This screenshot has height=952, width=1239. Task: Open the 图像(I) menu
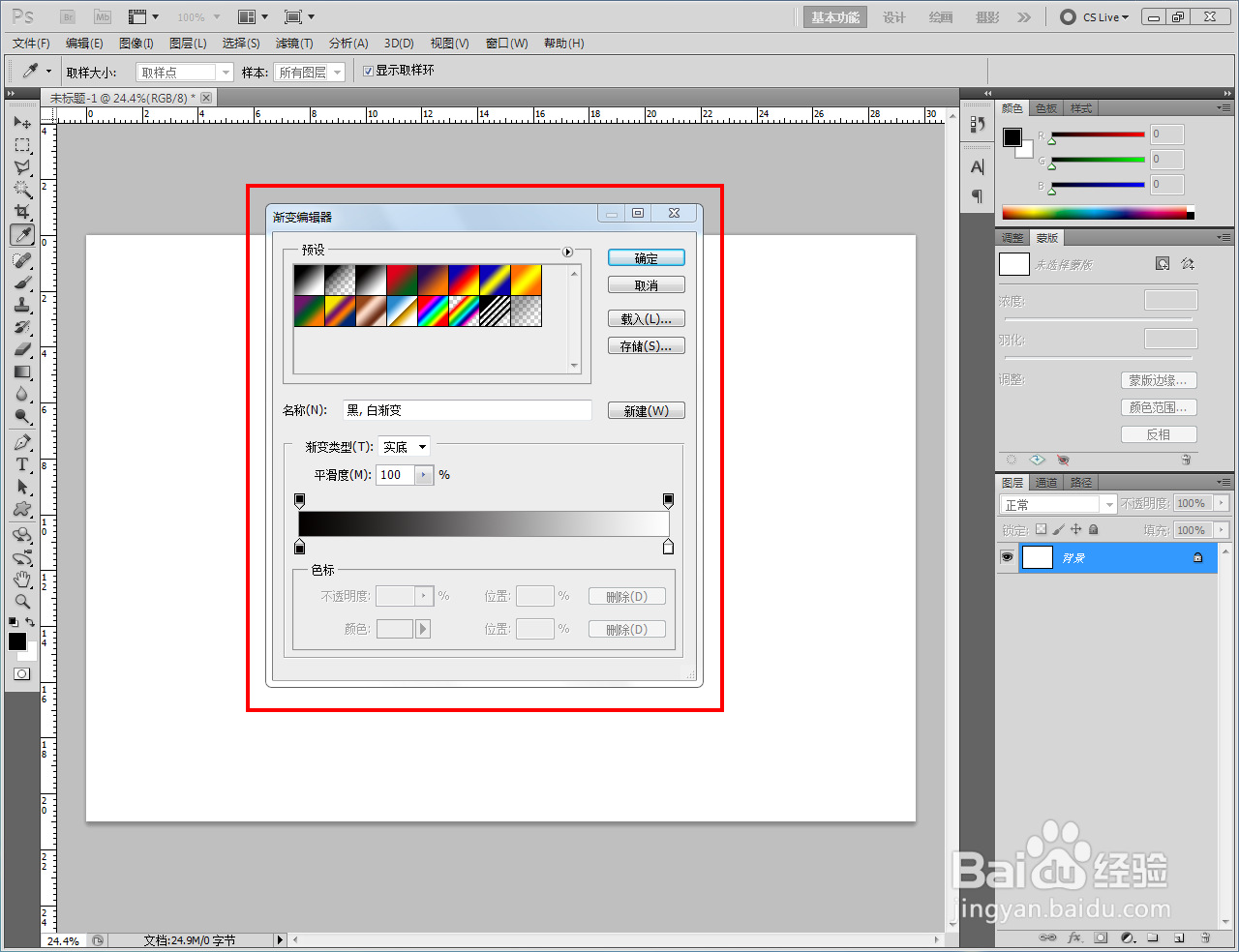click(x=136, y=44)
